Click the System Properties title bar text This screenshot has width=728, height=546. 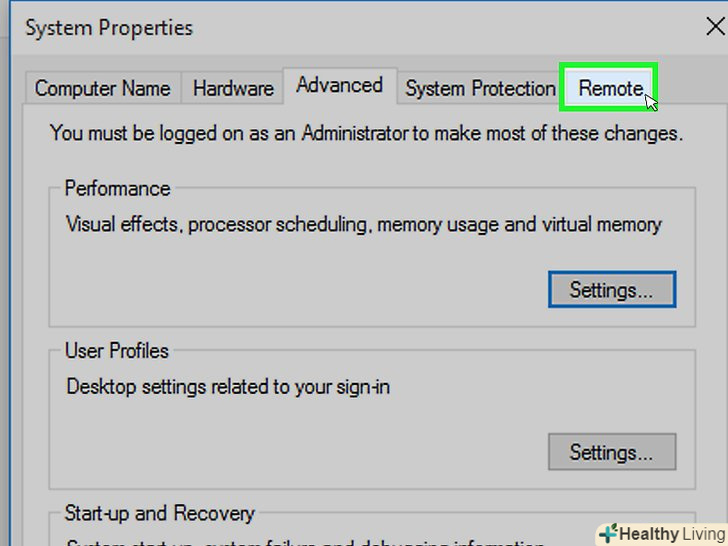coord(109,28)
